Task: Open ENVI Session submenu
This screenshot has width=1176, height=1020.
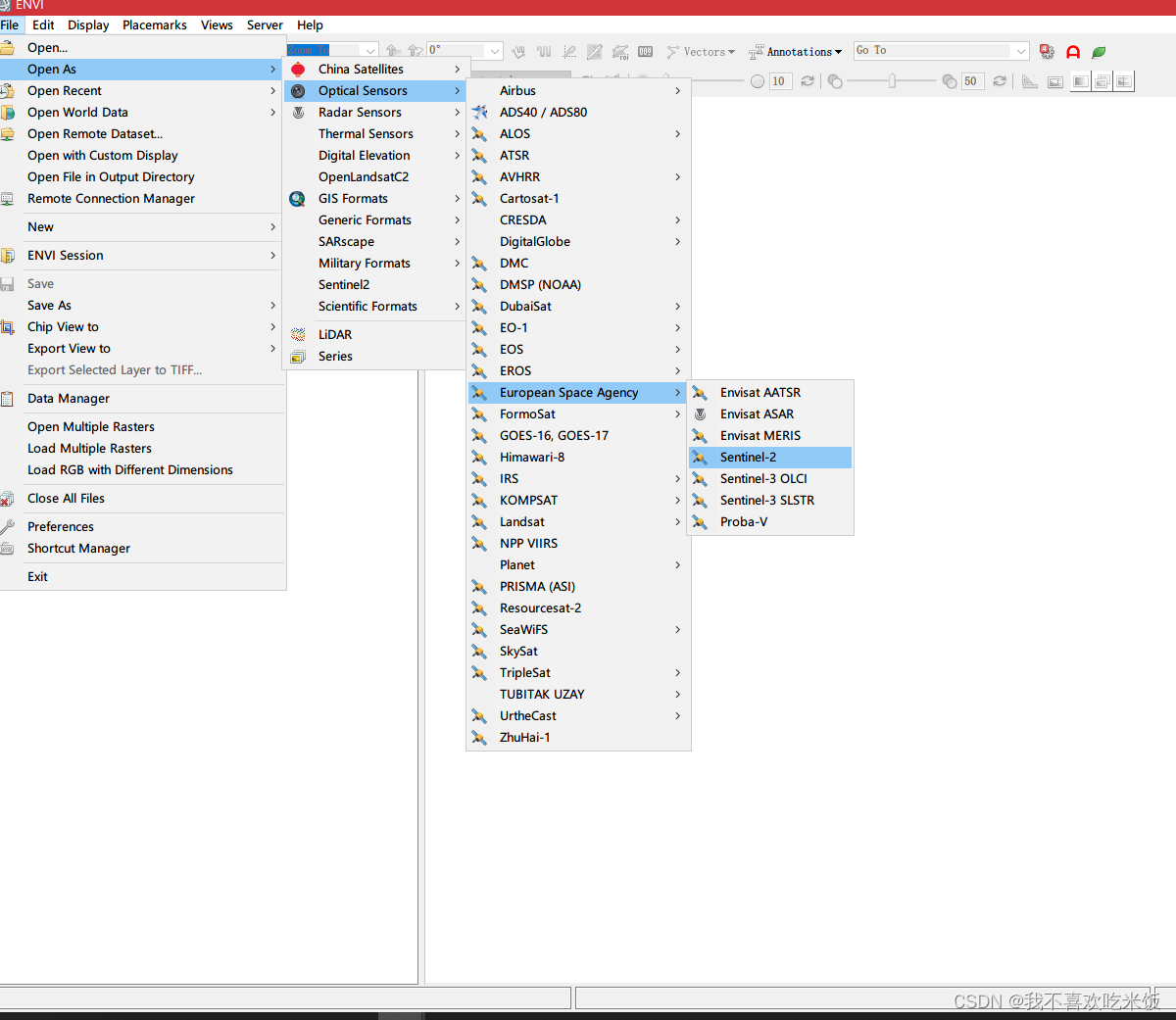Action: click(x=143, y=255)
